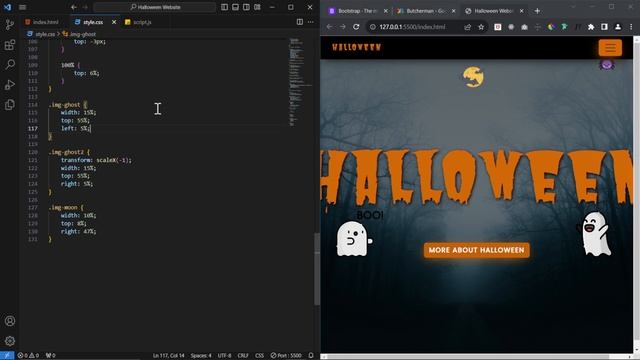Split the editor to the right

point(300,22)
